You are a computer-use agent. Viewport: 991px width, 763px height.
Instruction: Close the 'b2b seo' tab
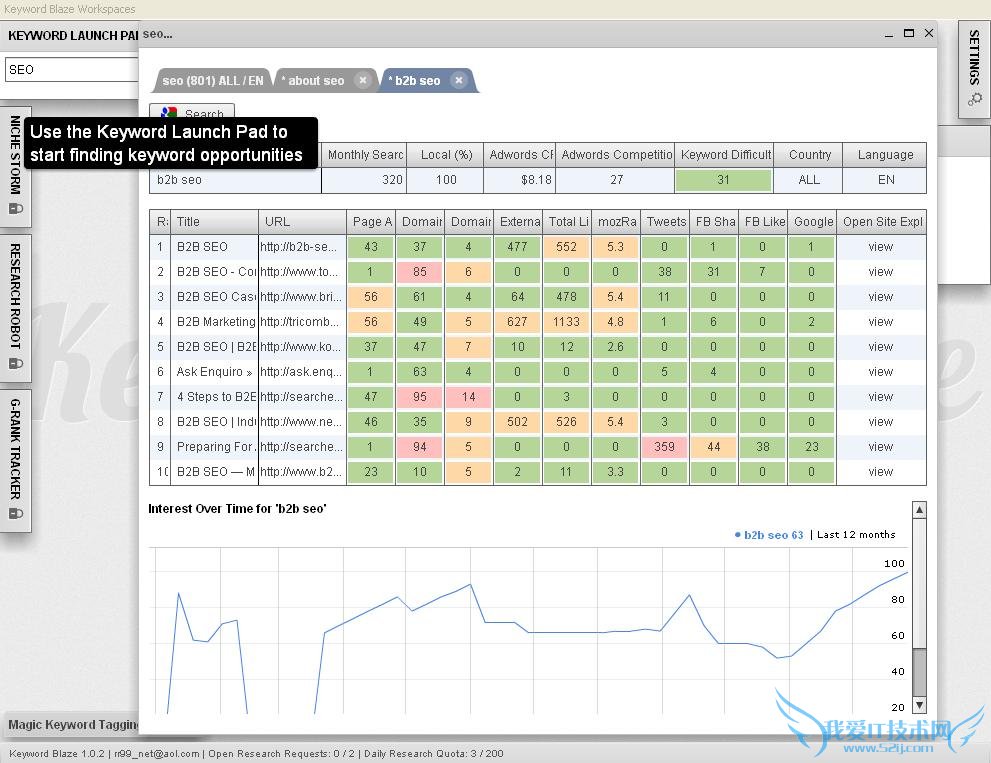(x=459, y=81)
